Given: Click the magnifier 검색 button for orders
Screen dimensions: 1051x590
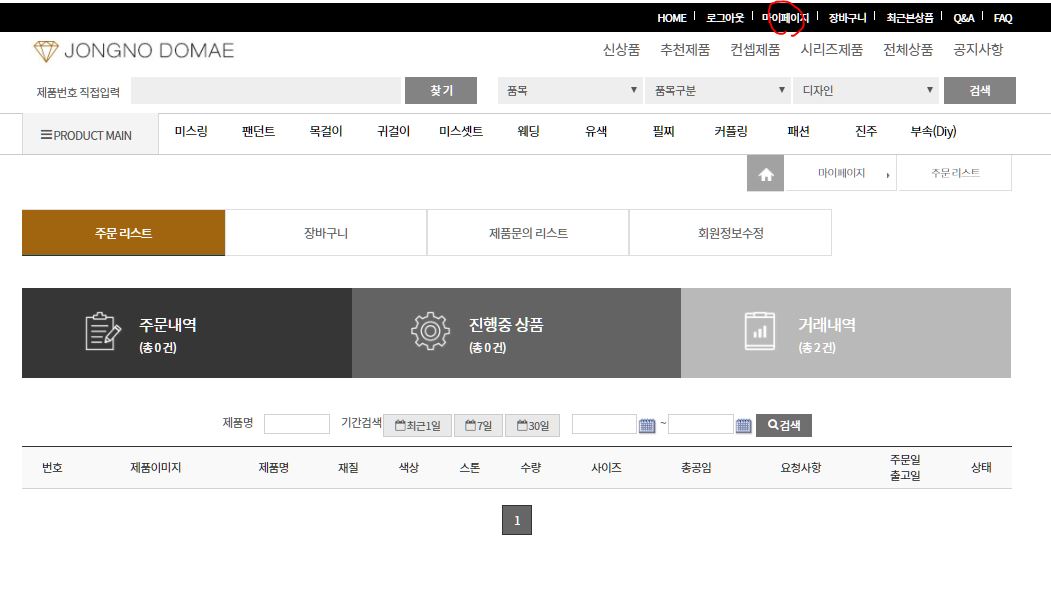Looking at the screenshot, I should [784, 425].
